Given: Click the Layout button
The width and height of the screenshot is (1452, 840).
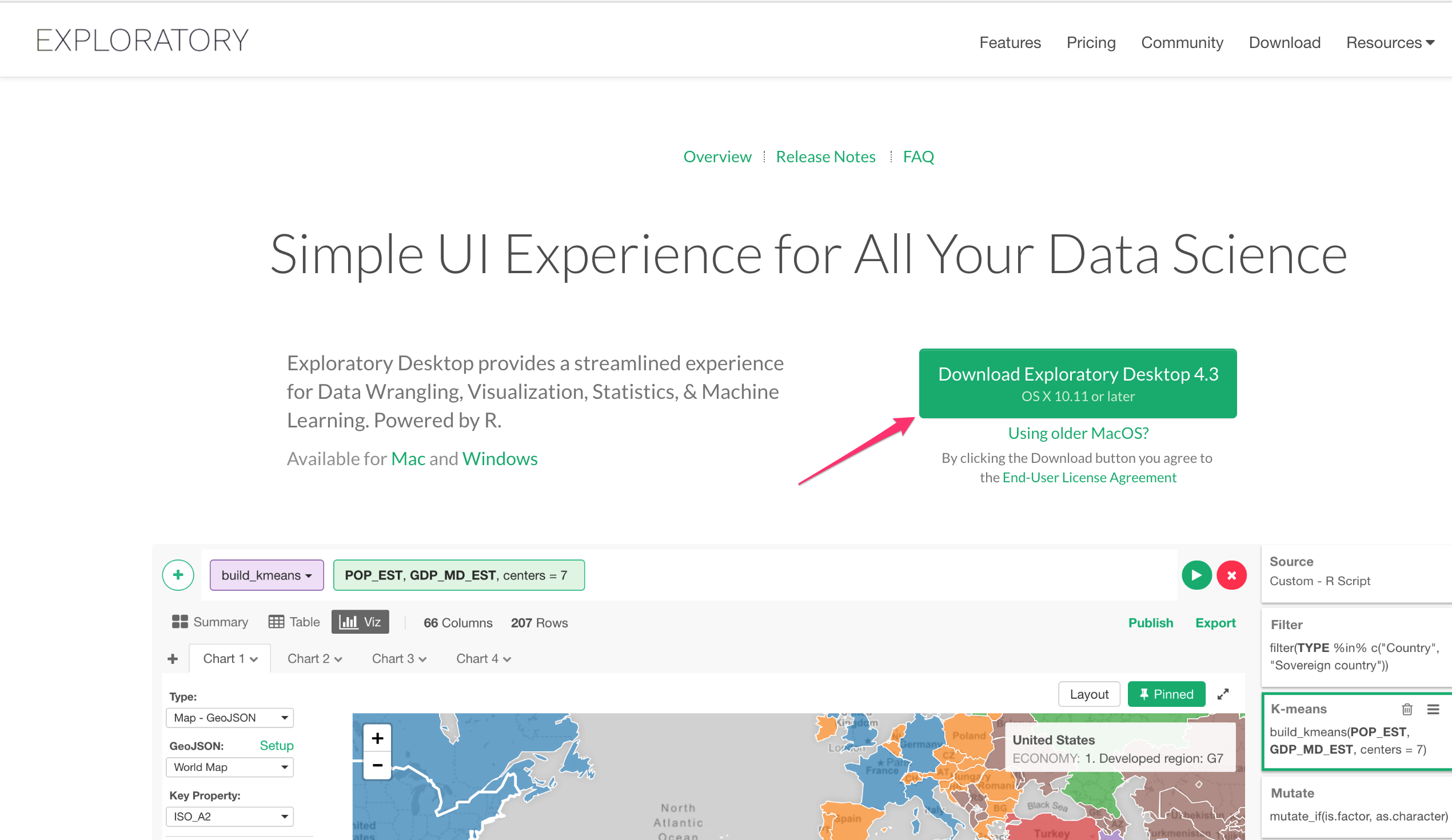Looking at the screenshot, I should [x=1089, y=694].
